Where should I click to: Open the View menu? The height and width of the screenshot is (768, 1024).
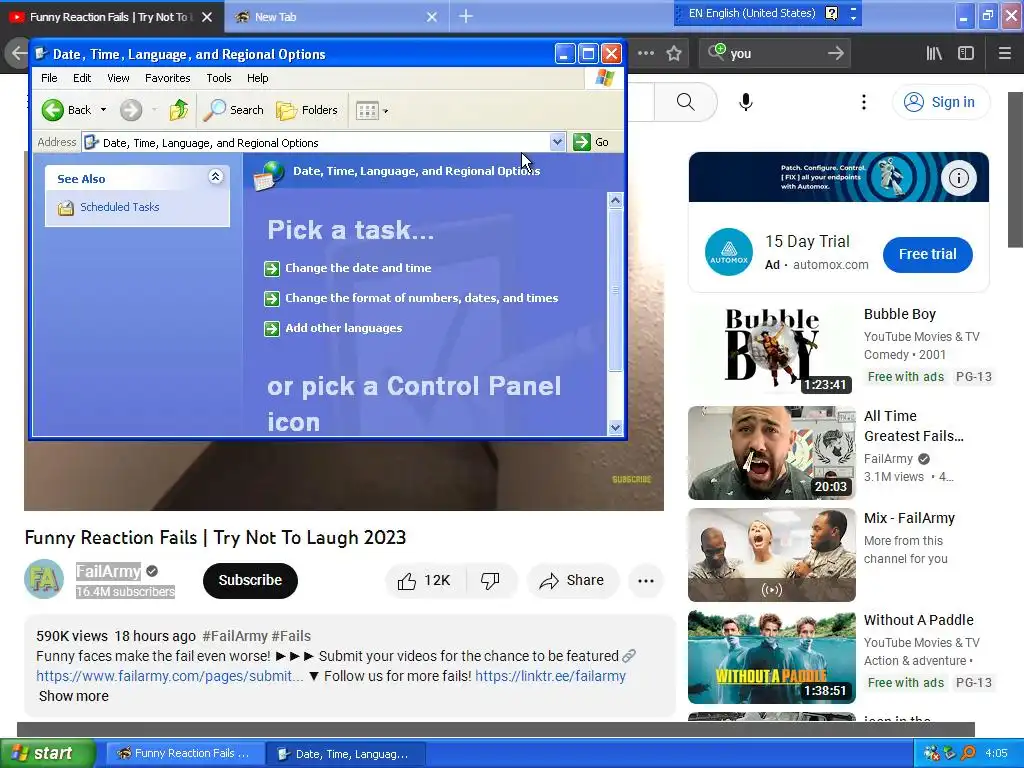pyautogui.click(x=118, y=78)
